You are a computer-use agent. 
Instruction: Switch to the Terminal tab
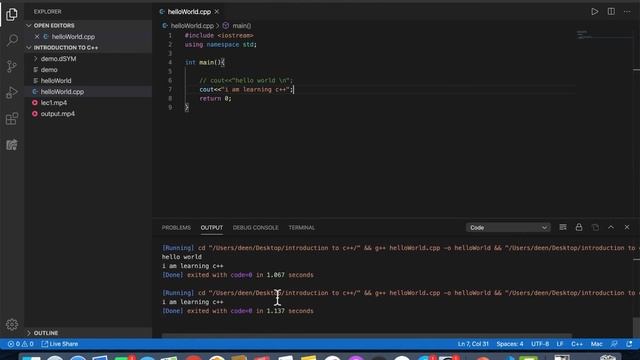[302, 227]
